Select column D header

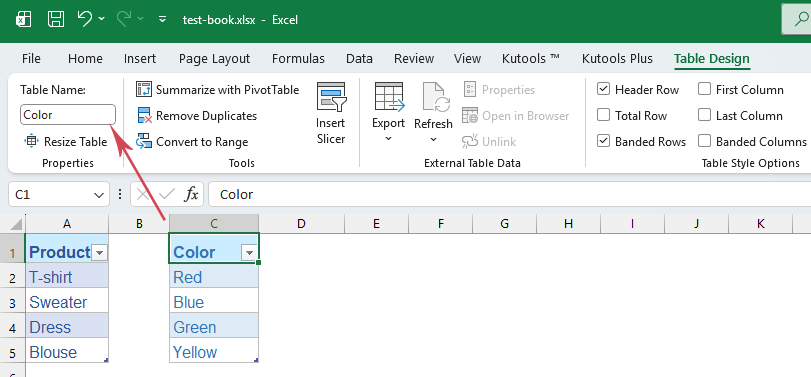pos(302,223)
